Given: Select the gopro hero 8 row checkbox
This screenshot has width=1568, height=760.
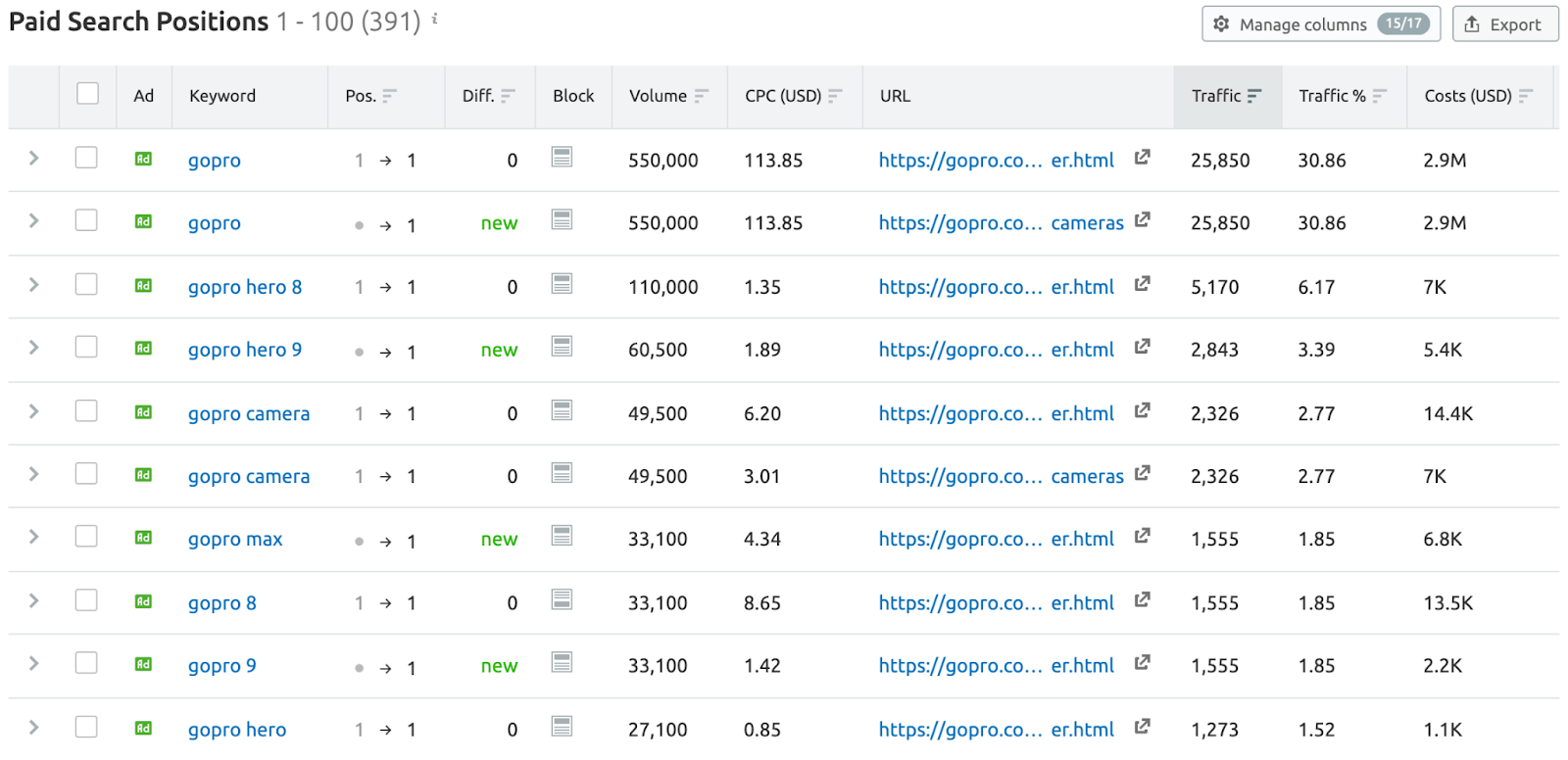Looking at the screenshot, I should [x=86, y=284].
